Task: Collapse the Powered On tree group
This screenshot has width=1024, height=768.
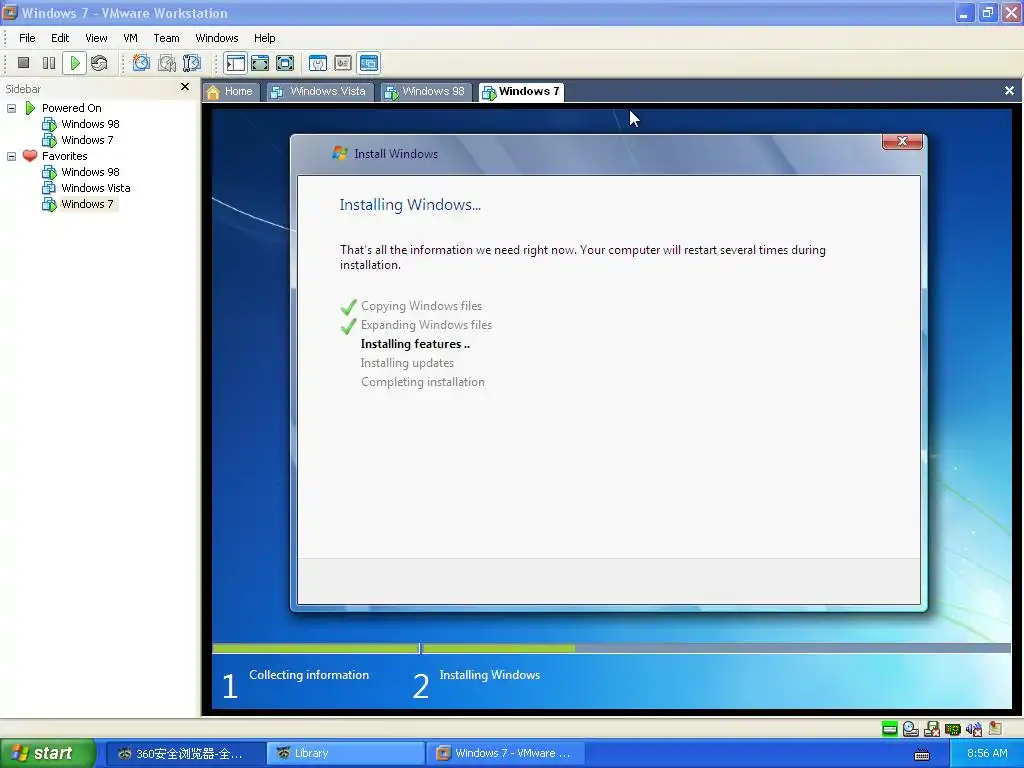Action: [11, 108]
